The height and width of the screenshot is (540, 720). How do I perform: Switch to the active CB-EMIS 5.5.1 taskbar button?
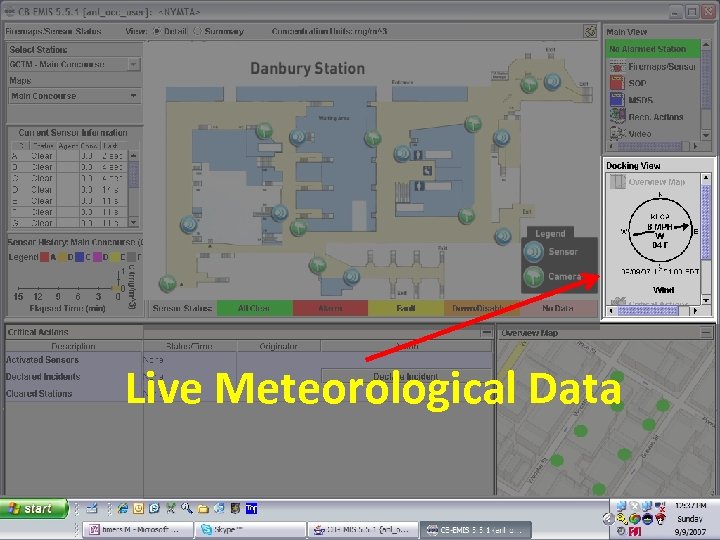click(x=476, y=530)
